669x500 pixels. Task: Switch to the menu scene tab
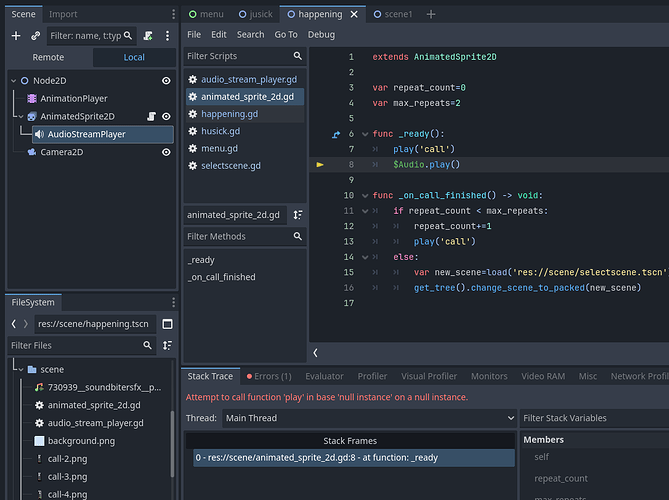(x=206, y=15)
